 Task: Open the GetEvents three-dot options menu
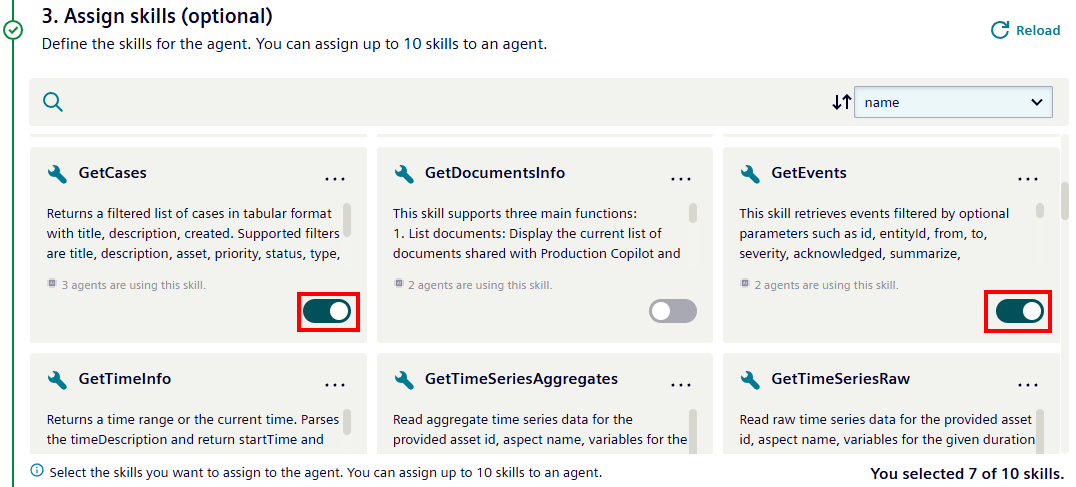1027,179
